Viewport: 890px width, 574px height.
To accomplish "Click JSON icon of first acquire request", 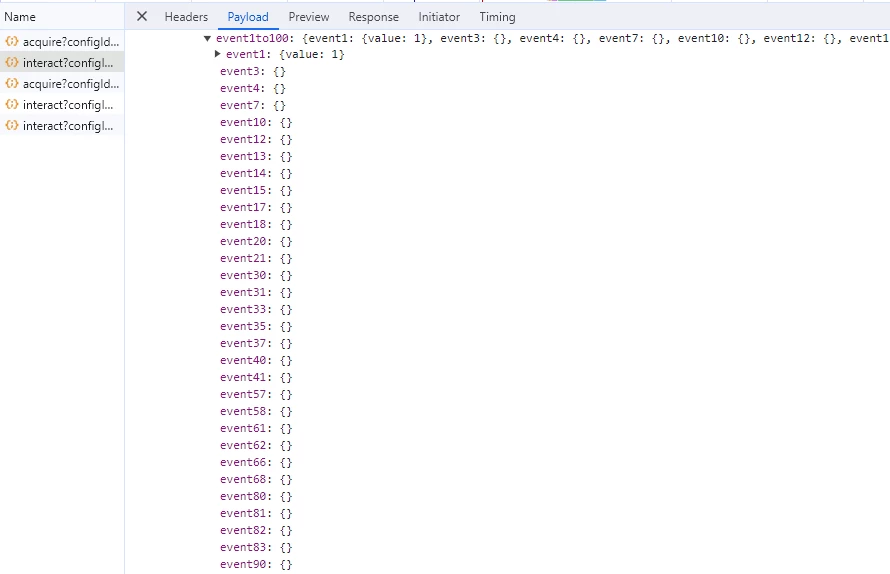I will (x=11, y=41).
